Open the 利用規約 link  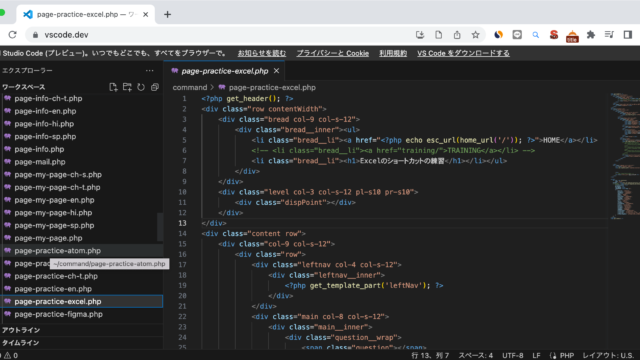click(393, 53)
